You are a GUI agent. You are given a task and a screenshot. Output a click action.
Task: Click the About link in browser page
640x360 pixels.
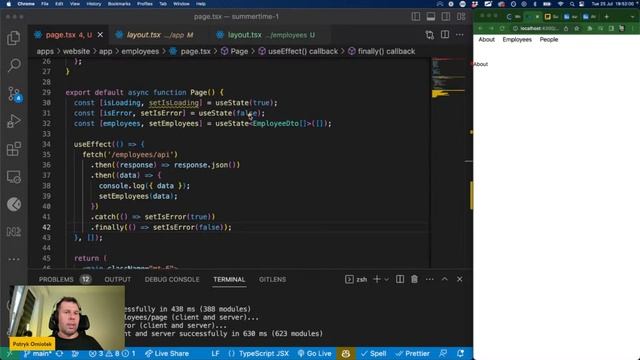coord(486,40)
